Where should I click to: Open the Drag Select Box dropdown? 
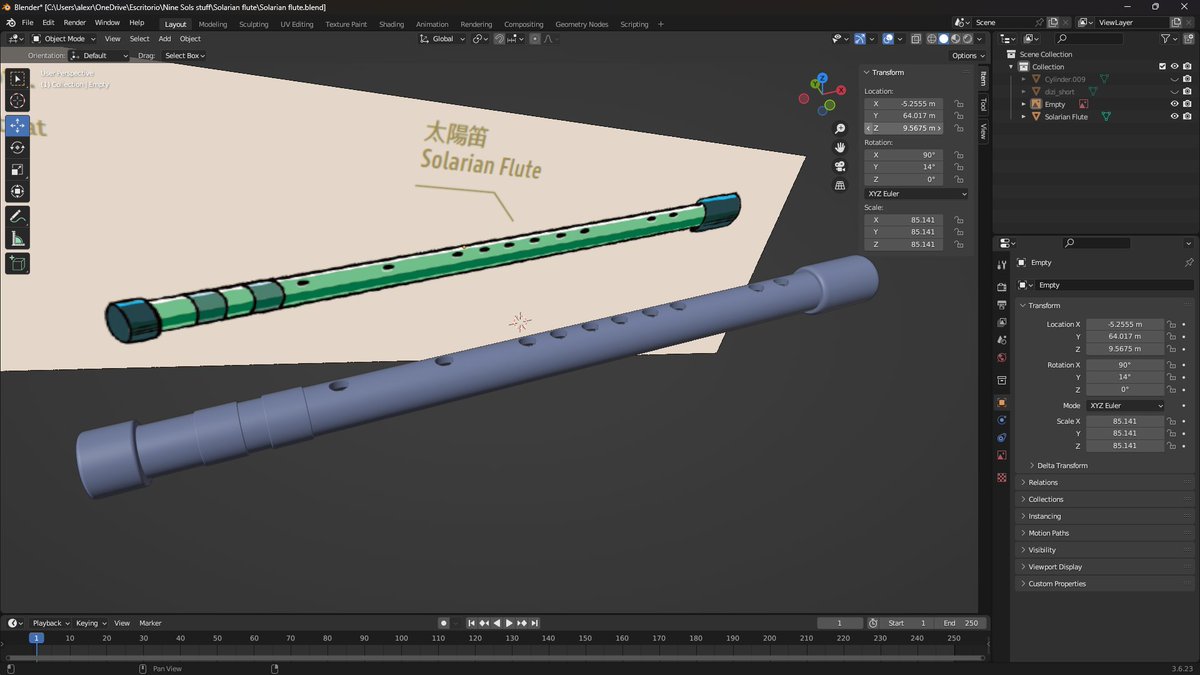click(x=187, y=56)
